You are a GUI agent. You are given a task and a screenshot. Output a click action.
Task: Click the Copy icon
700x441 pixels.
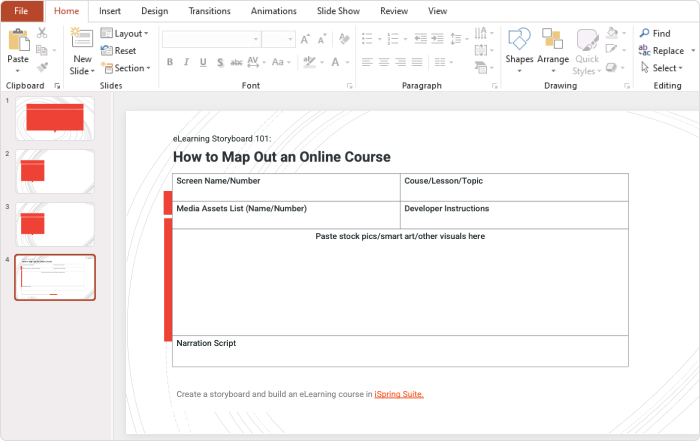(x=42, y=50)
